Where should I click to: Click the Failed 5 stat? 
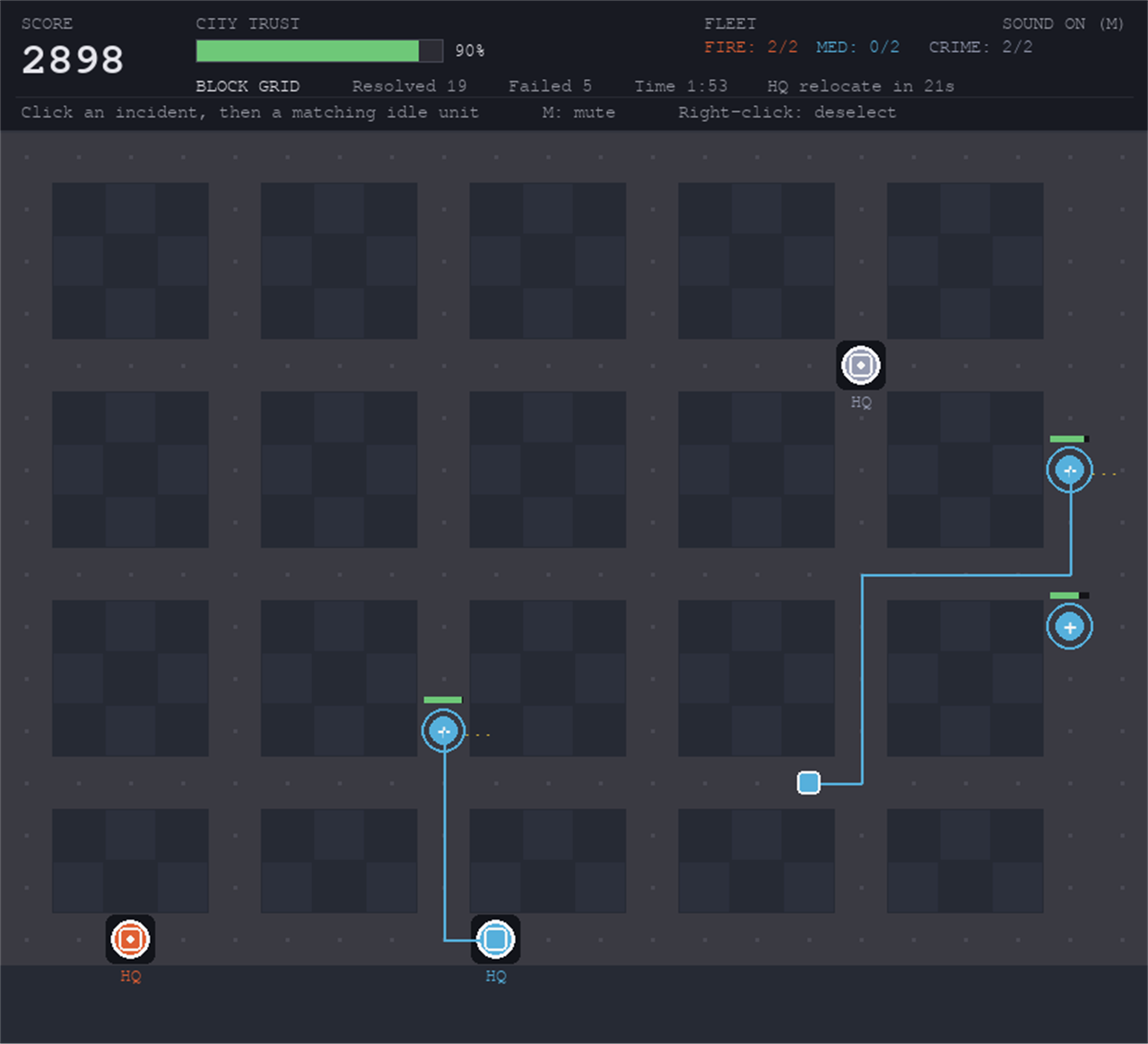(550, 86)
